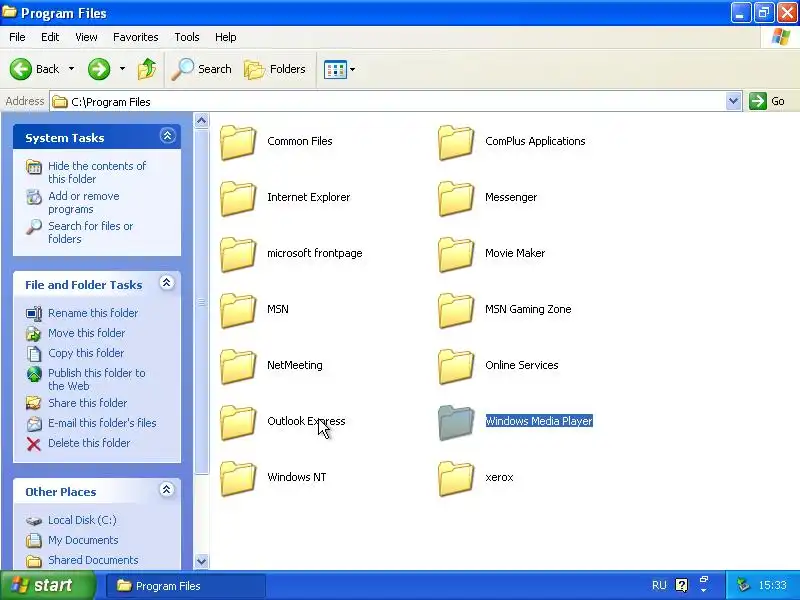Open the Views dropdown arrow
Viewport: 800px width, 600px height.
(x=353, y=69)
